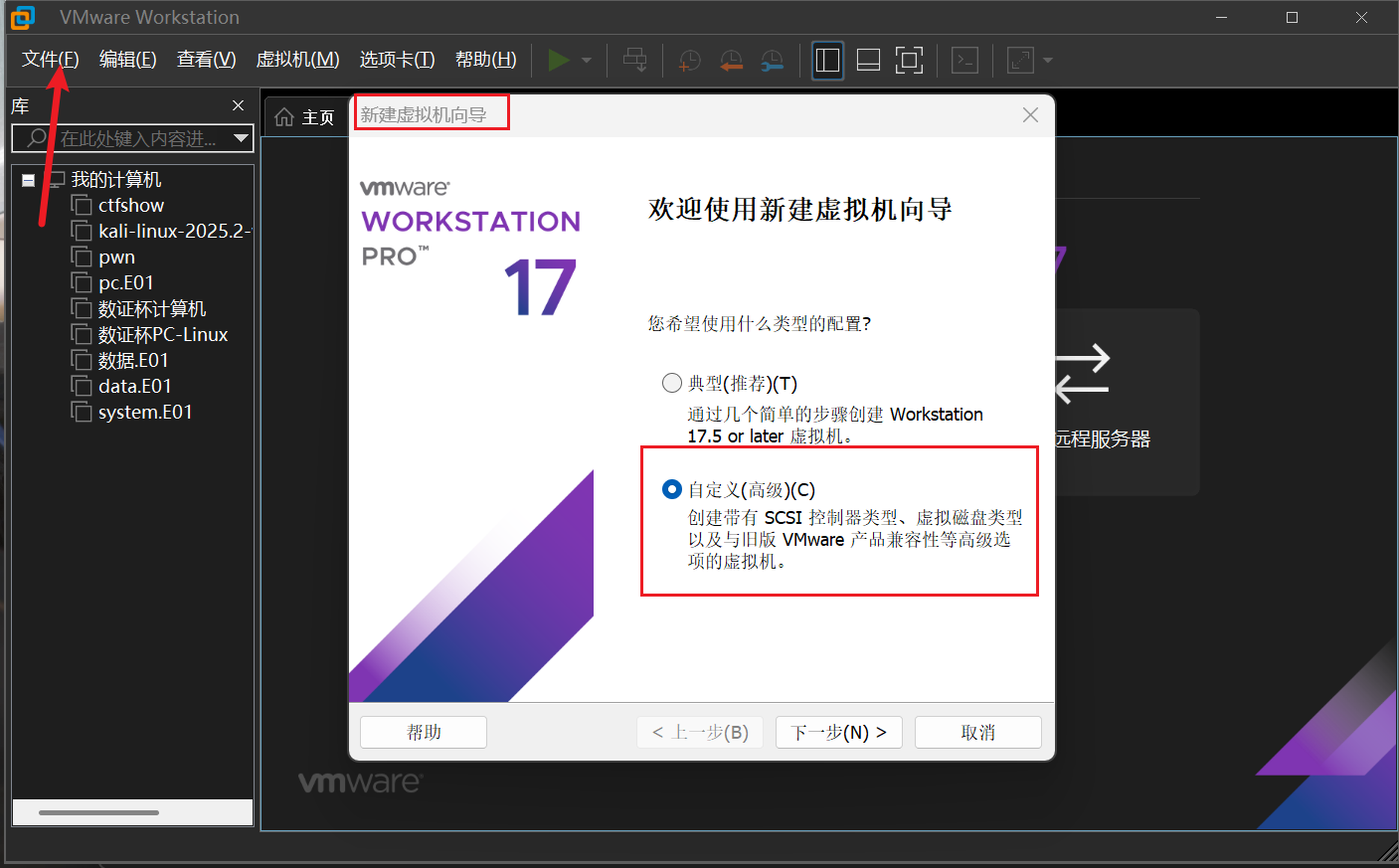
Task: Toggle the thumbnail bar view icon
Action: 868,61
